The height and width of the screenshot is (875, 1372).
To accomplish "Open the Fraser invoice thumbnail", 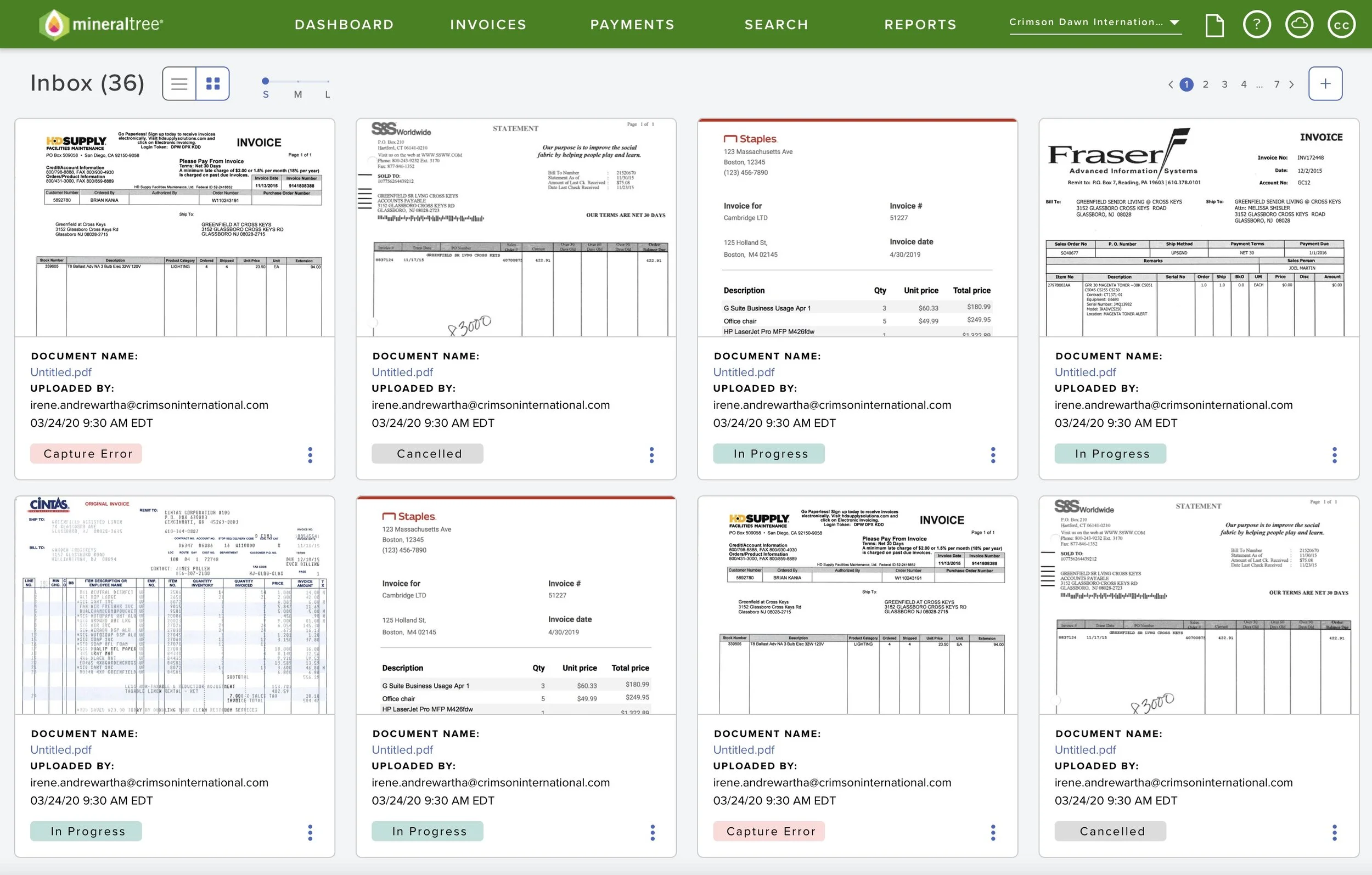I will coord(1198,228).
